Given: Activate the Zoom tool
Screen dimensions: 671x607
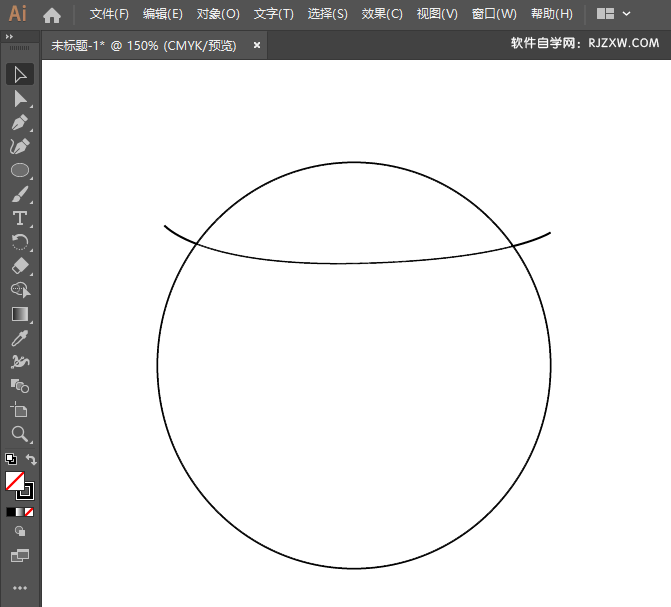Looking at the screenshot, I should point(19,434).
